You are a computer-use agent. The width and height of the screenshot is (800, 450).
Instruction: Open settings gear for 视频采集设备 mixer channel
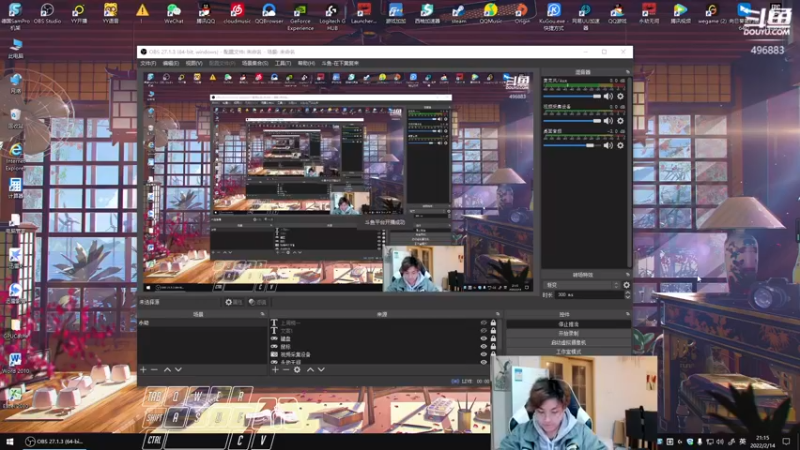[x=620, y=121]
